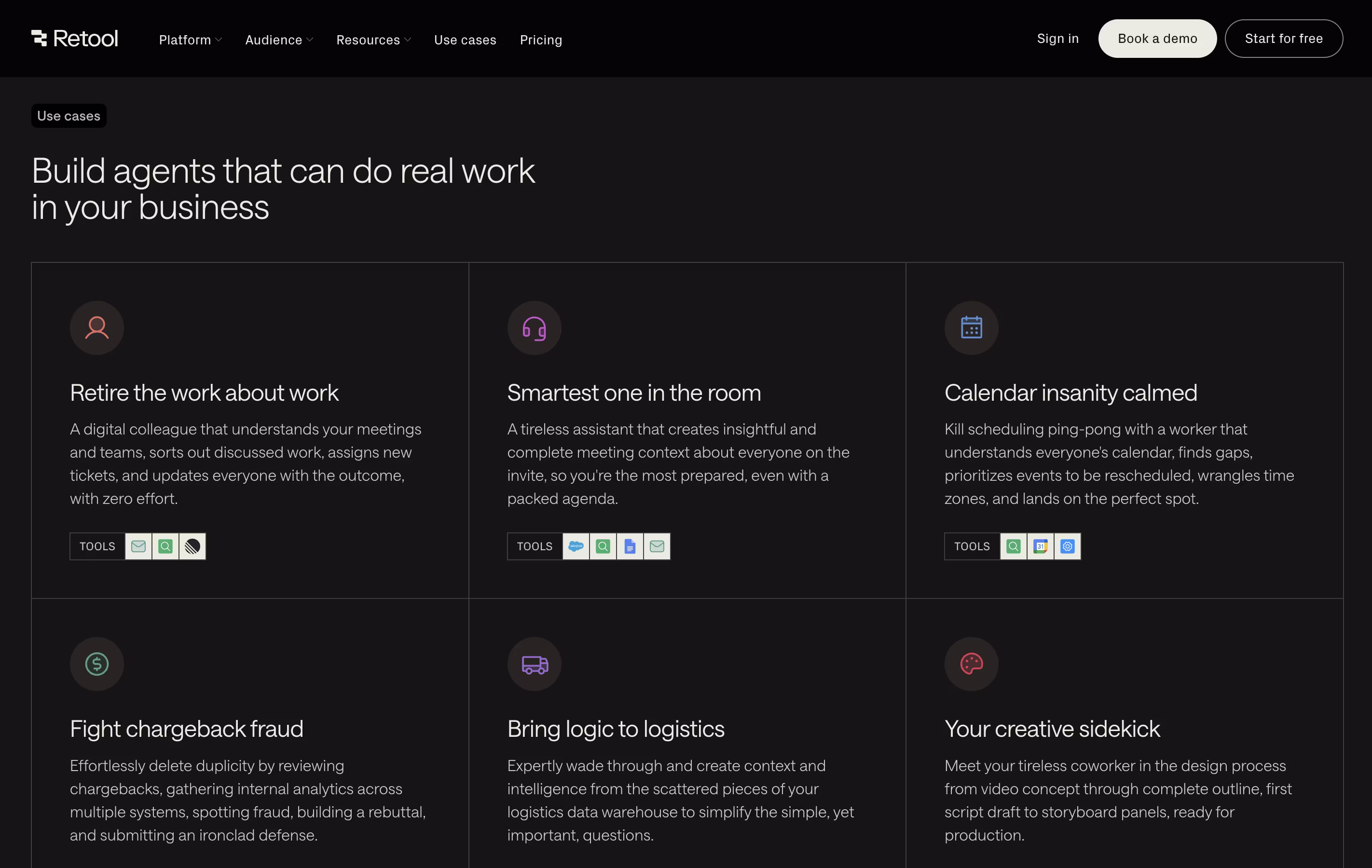
Task: Click the blue gear tool icon
Action: [x=1068, y=546]
